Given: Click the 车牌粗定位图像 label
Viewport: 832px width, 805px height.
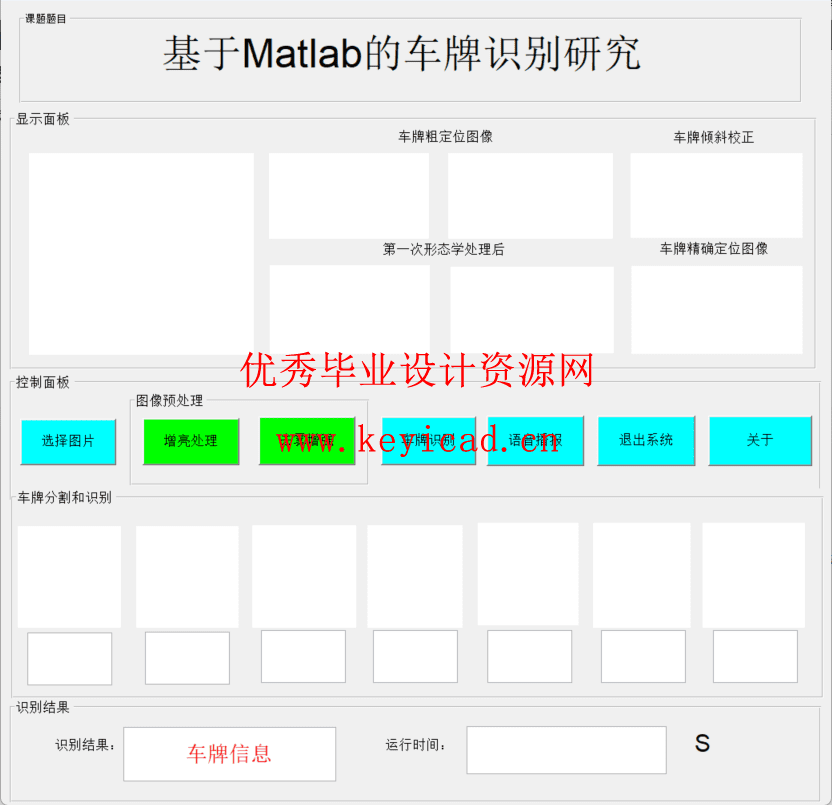Looking at the screenshot, I should pos(446,137).
